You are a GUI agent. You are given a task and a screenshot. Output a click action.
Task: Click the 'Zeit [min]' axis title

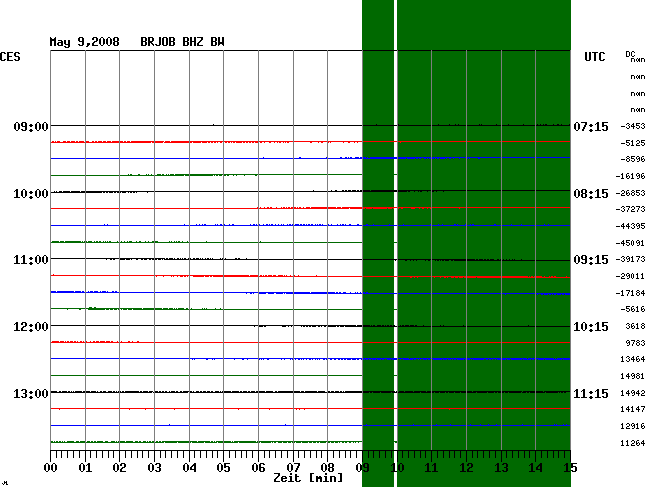point(308,478)
